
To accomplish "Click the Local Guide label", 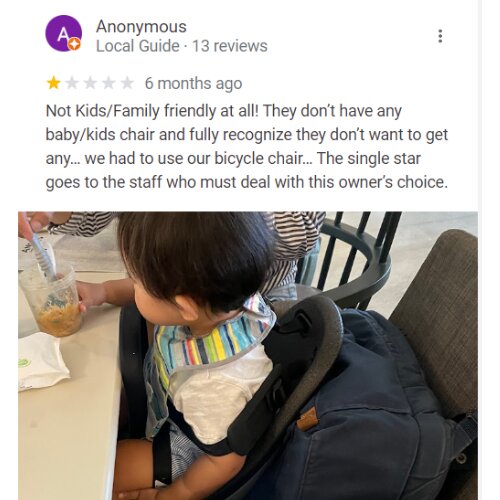I will coord(138,46).
